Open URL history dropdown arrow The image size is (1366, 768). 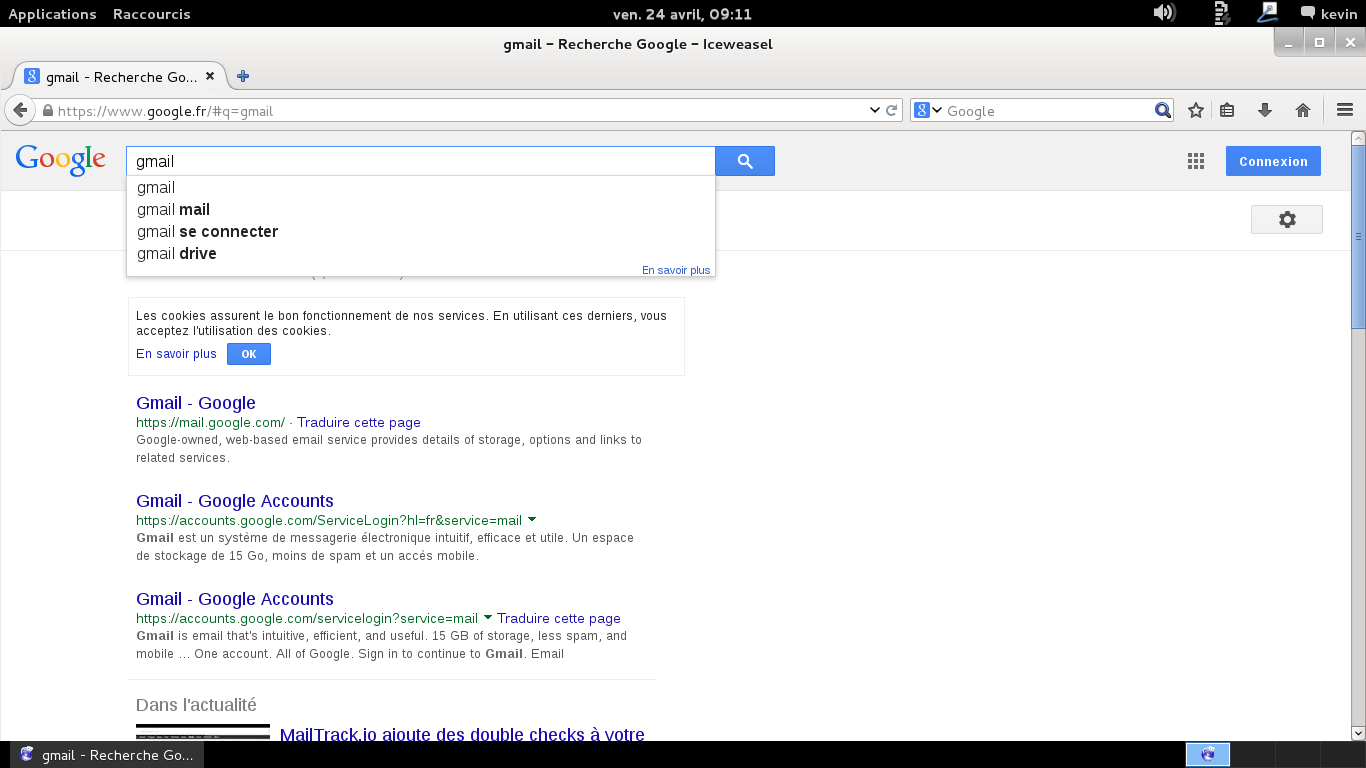(875, 111)
